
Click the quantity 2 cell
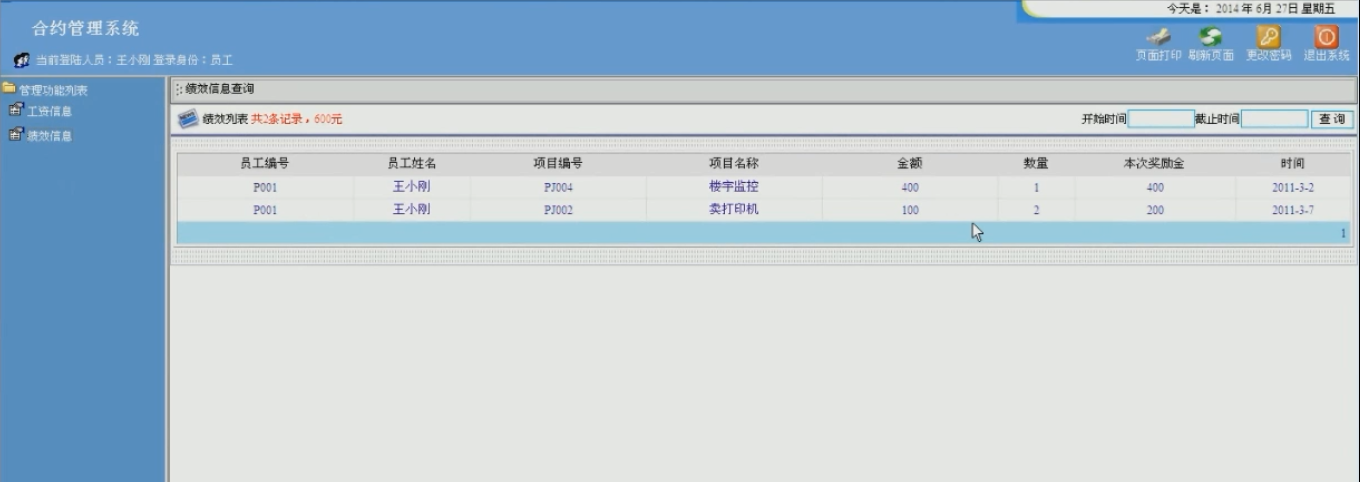tap(1036, 210)
